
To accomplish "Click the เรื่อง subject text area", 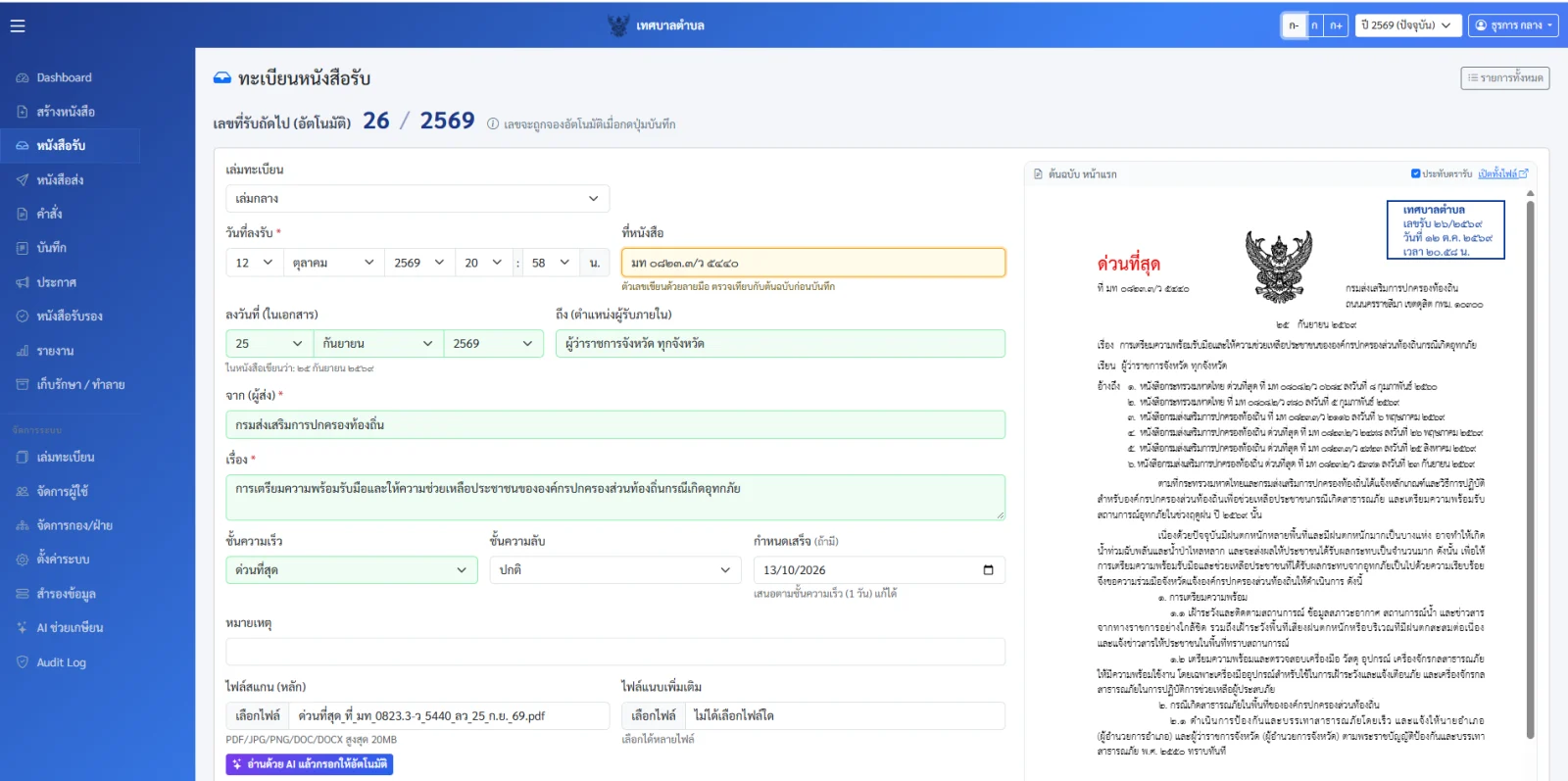I will pyautogui.click(x=615, y=497).
